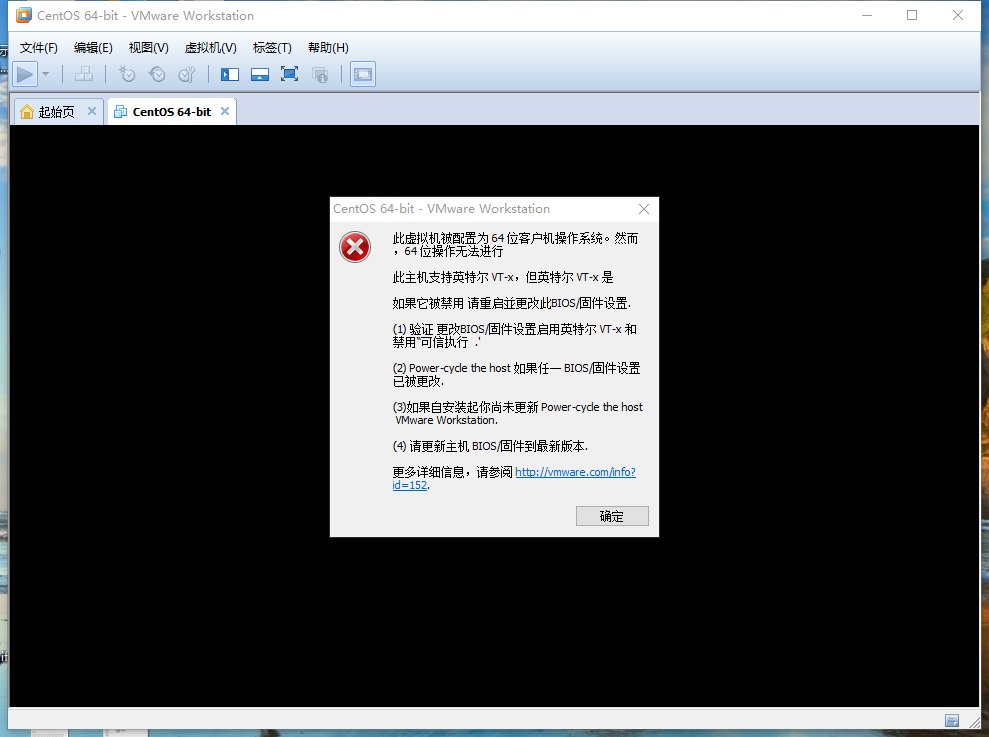Click the status bar icon at bottom right
Viewport: 989px width, 737px height.
952,721
